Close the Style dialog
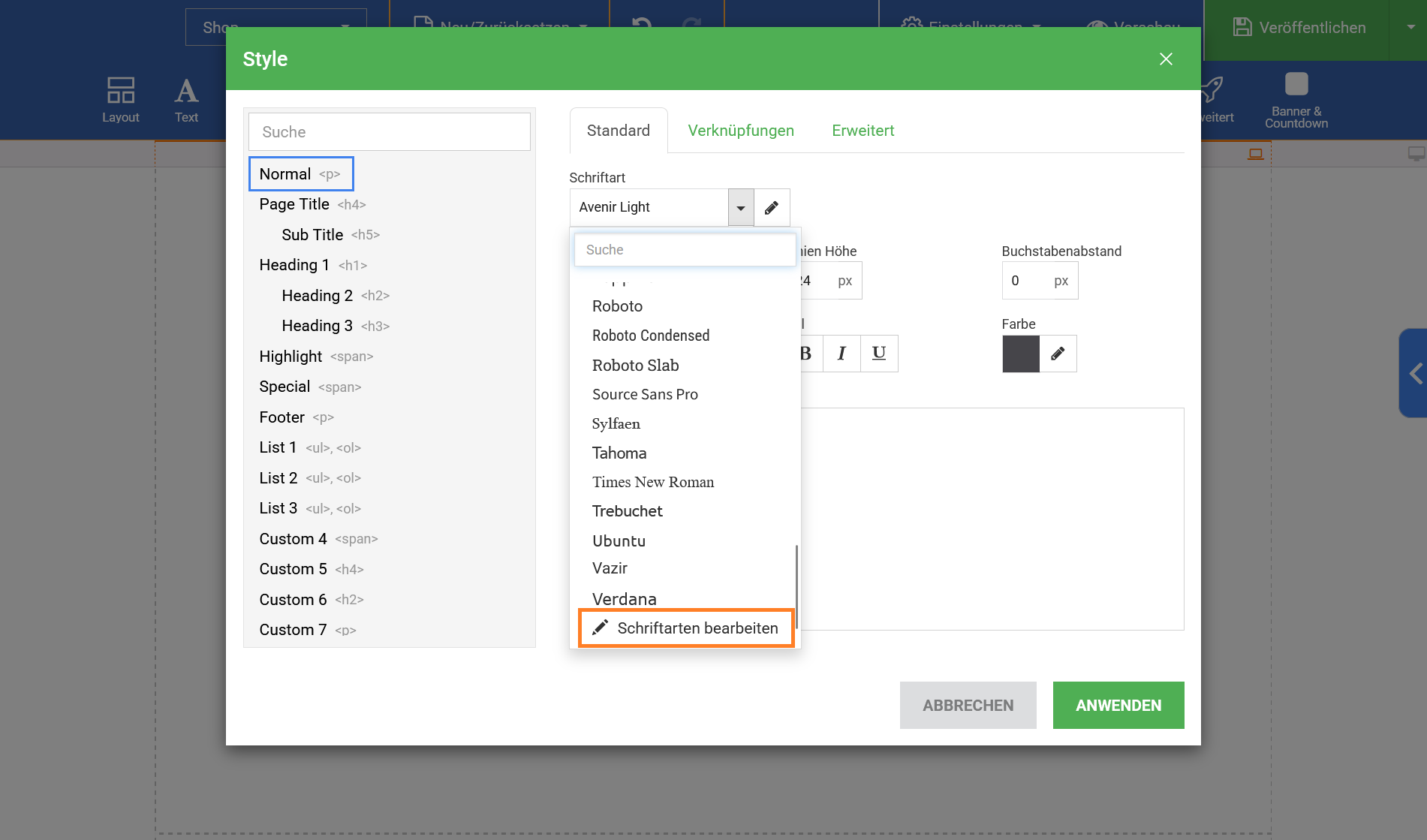The width and height of the screenshot is (1427, 840). [x=1165, y=59]
